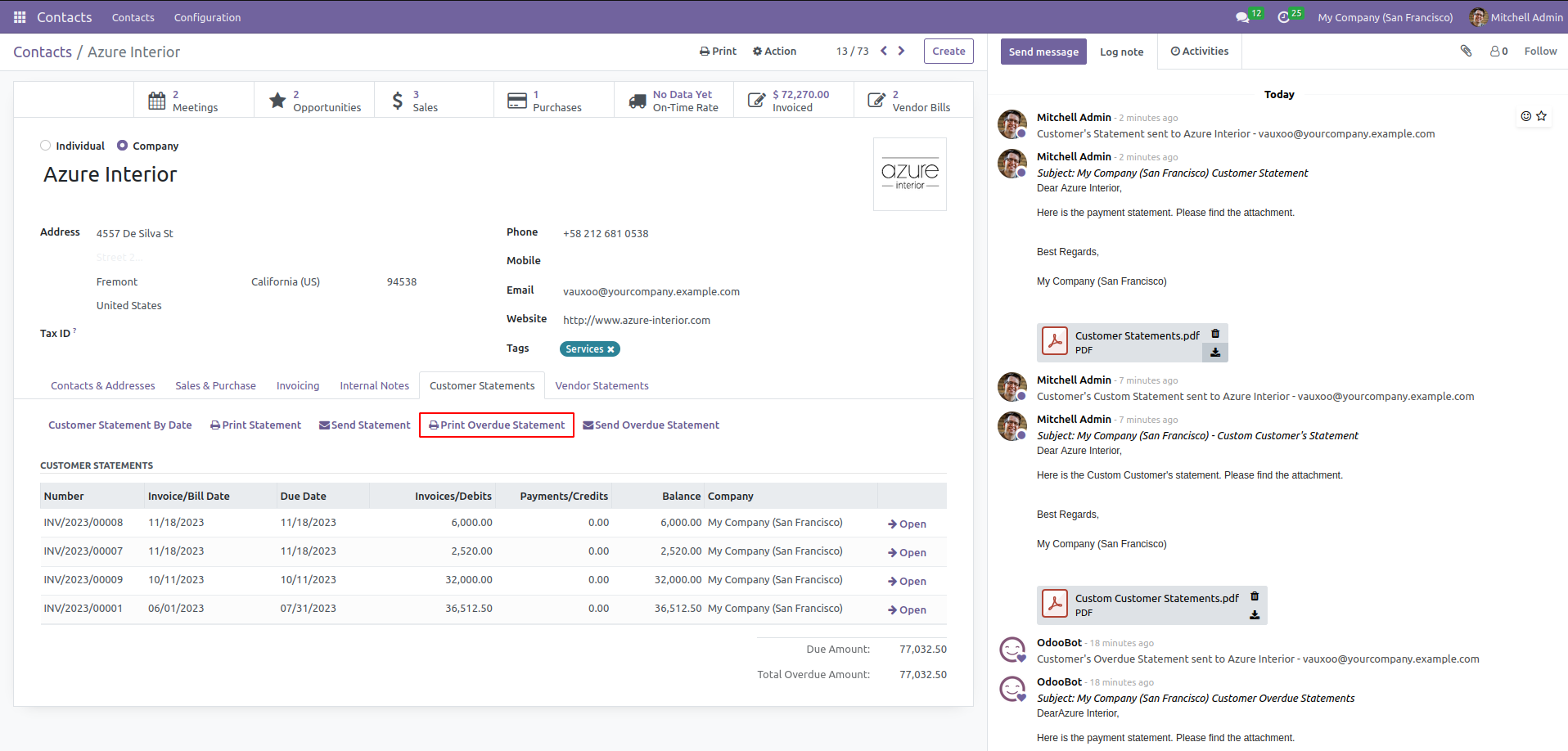
Task: Click the followers count icon
Action: pyautogui.click(x=1498, y=51)
